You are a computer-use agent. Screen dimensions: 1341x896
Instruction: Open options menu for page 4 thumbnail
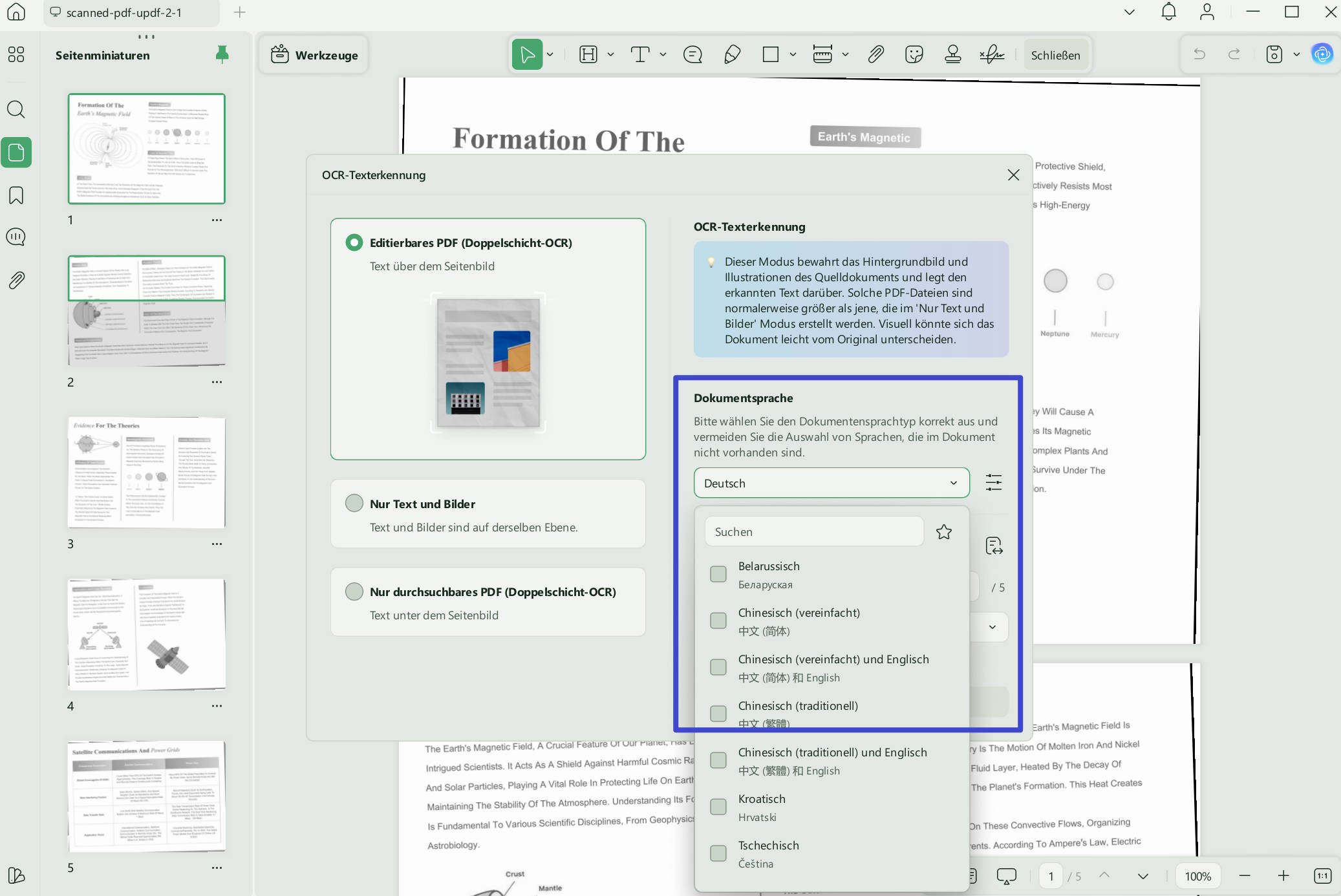tap(217, 706)
